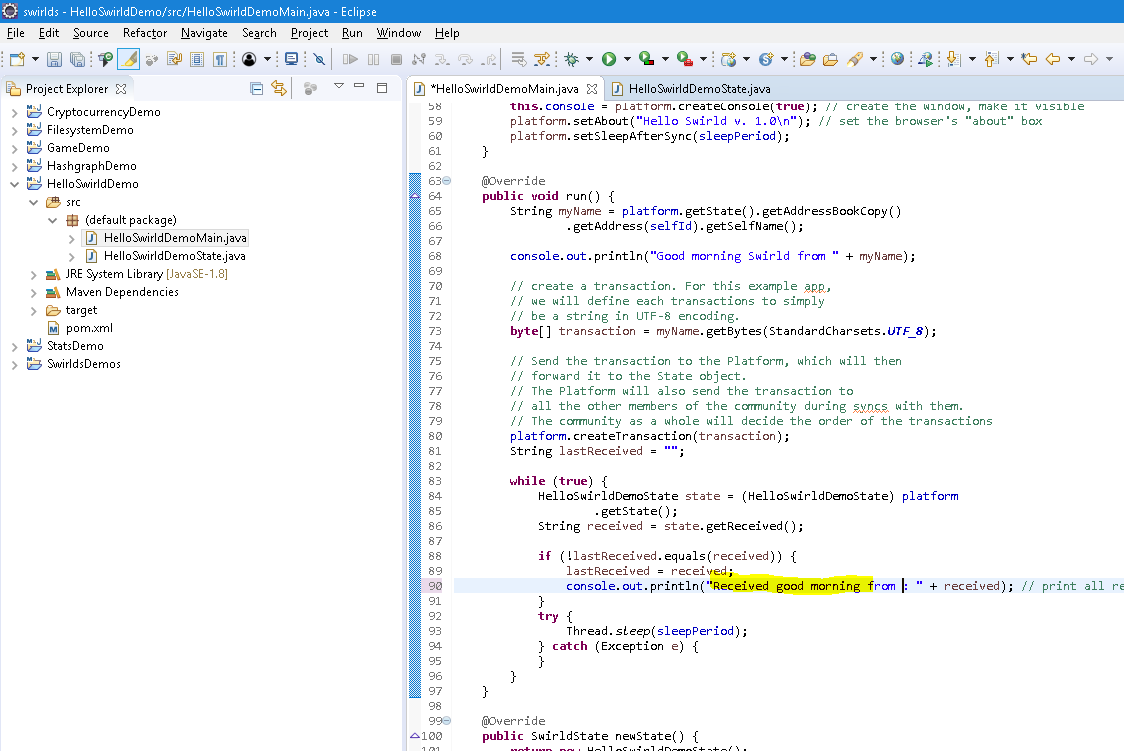Image resolution: width=1124 pixels, height=751 pixels.
Task: Toggle Show Whitespace Characters pilcrow icon
Action: point(220,59)
